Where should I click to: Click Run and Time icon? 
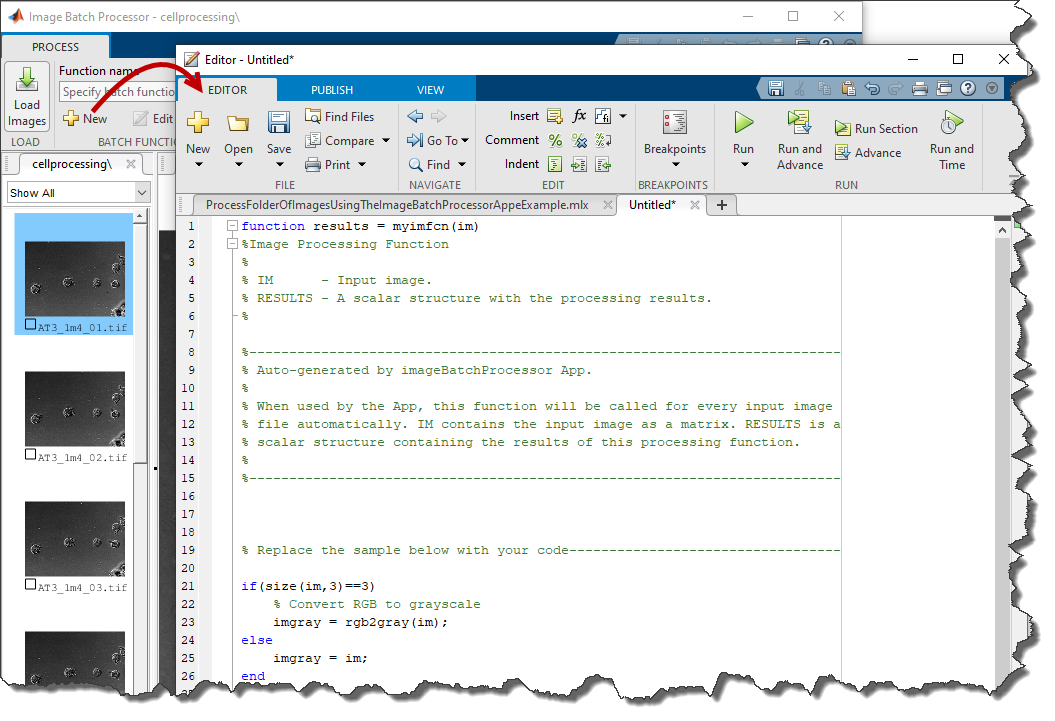(952, 122)
